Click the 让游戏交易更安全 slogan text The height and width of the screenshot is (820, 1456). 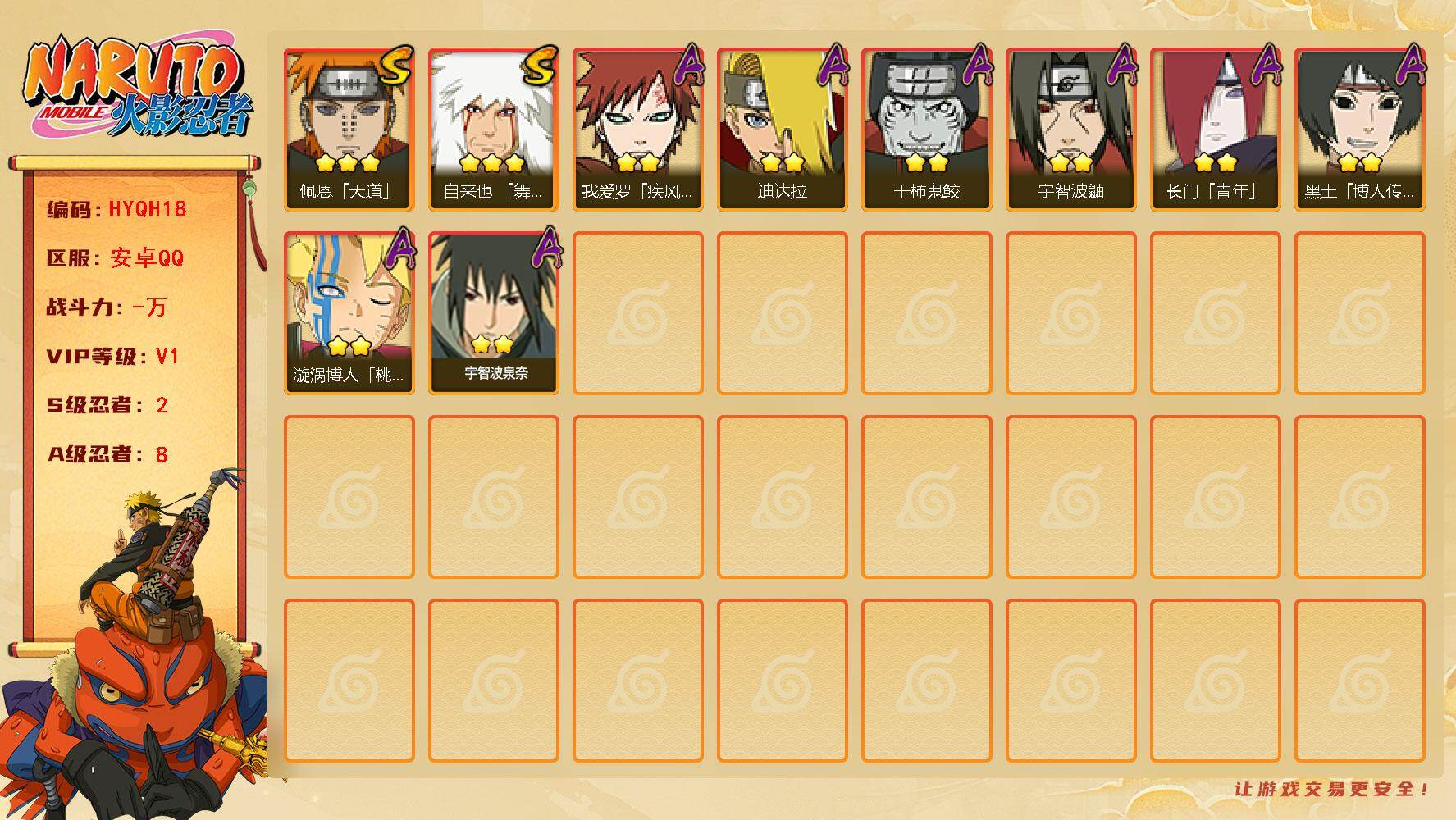tap(1332, 789)
